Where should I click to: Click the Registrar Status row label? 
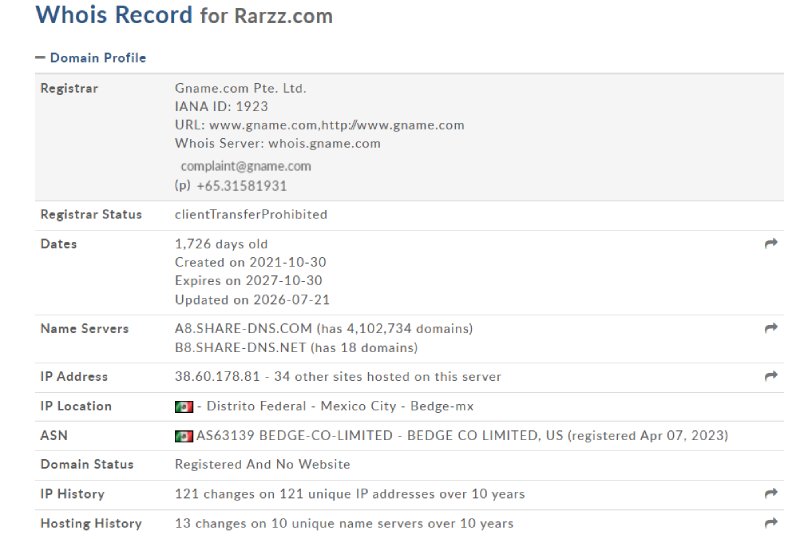point(91,214)
